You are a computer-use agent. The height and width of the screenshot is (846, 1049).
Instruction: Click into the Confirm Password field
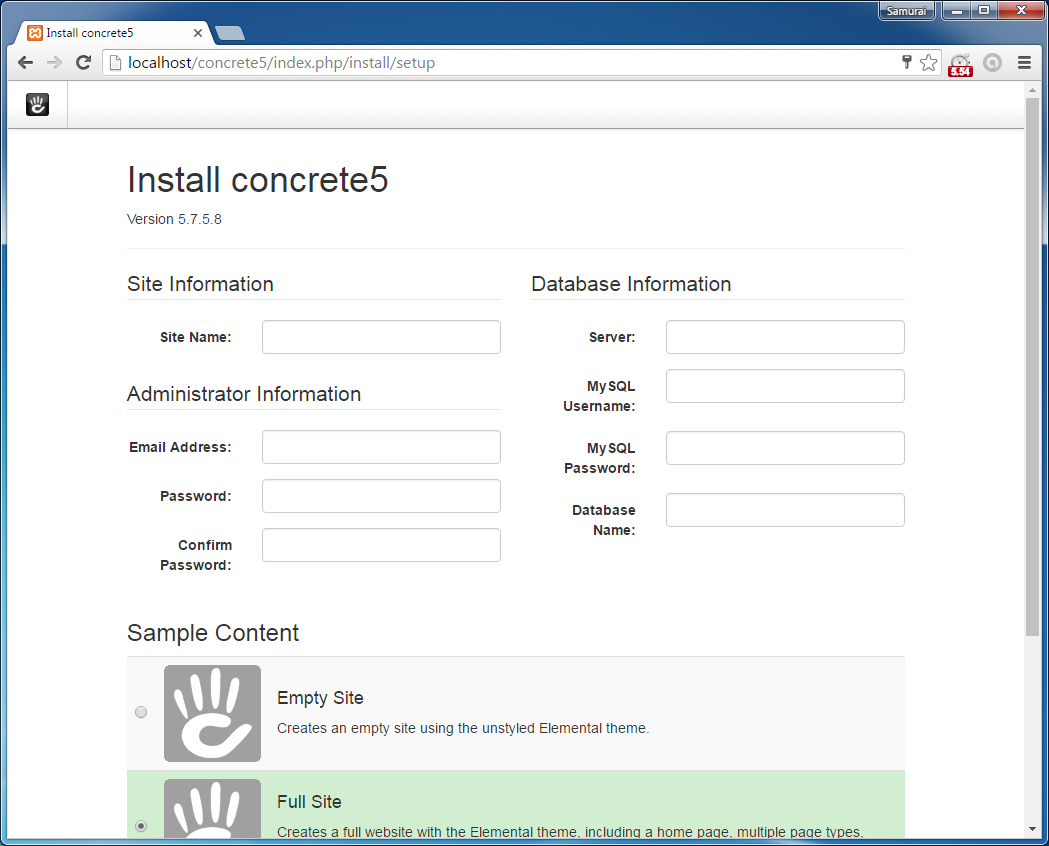[381, 545]
